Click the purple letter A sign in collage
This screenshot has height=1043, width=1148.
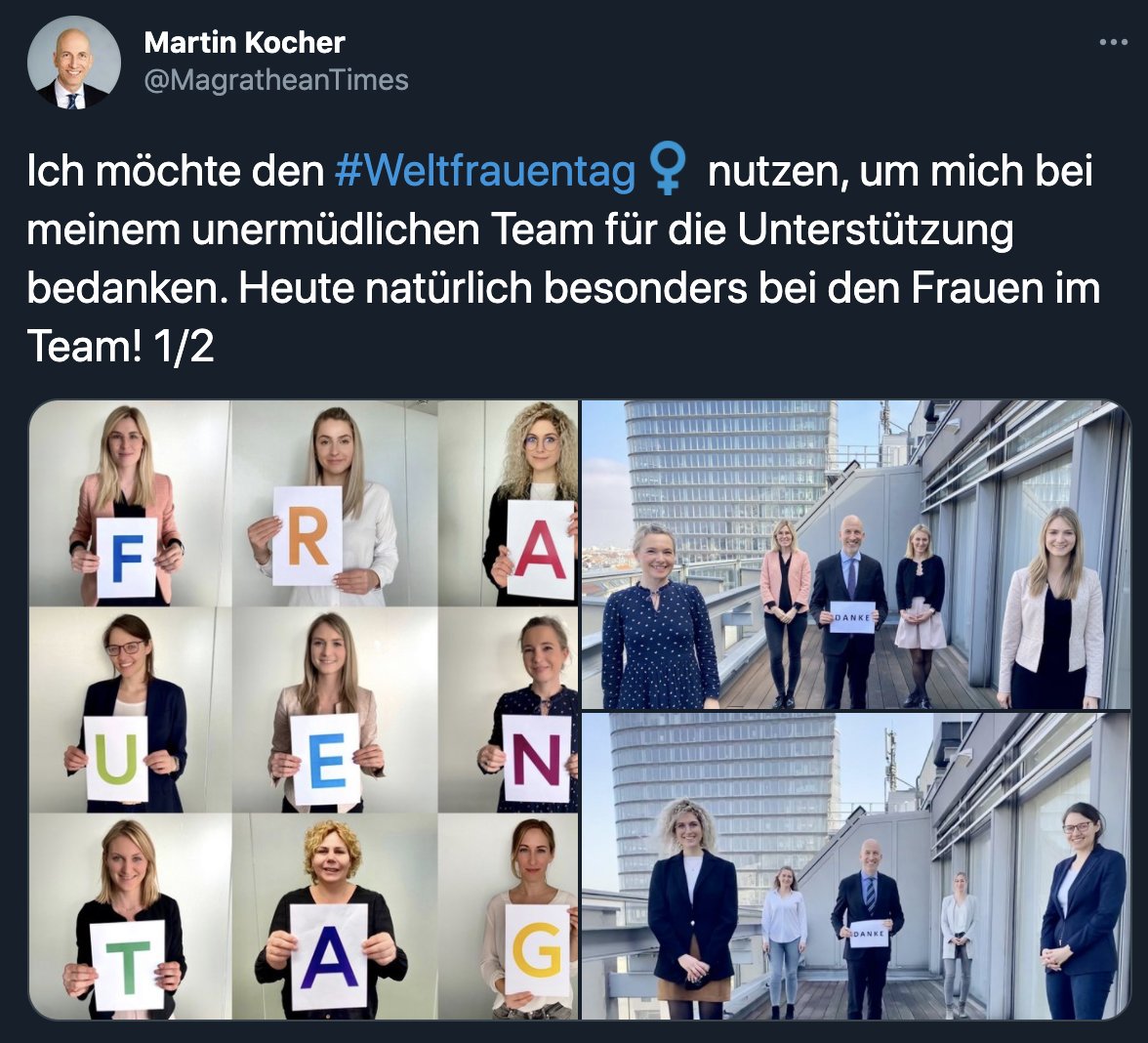330,957
